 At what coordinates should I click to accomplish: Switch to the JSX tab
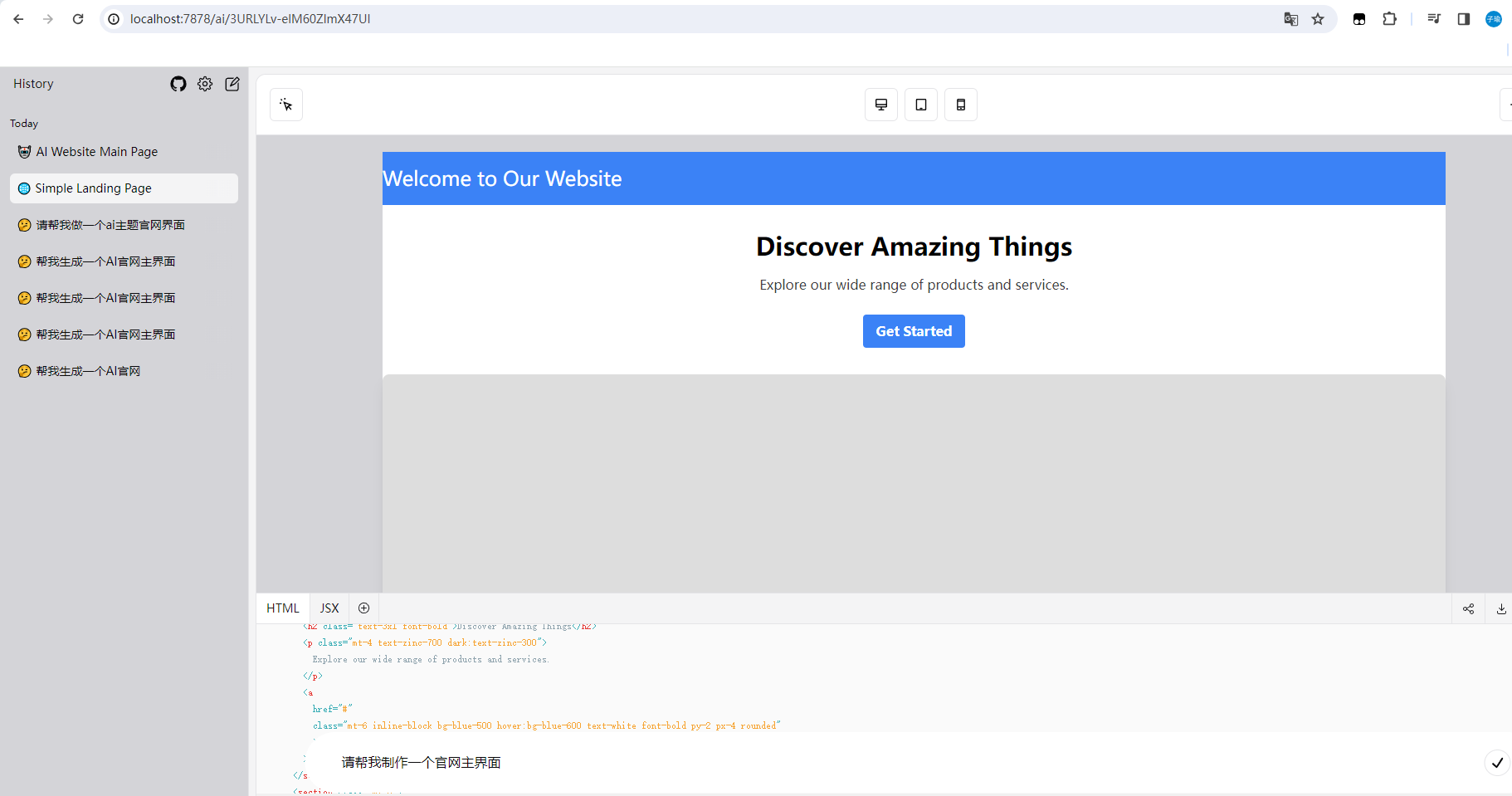(329, 608)
